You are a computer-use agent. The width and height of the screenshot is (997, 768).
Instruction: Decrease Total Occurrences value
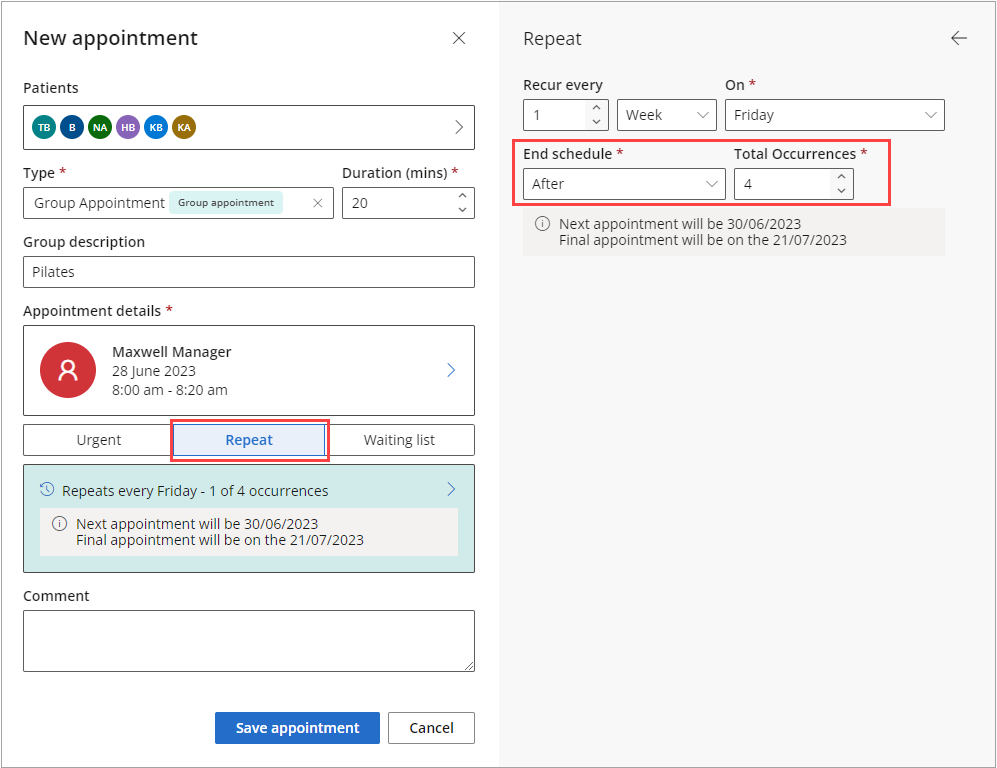pyautogui.click(x=841, y=191)
